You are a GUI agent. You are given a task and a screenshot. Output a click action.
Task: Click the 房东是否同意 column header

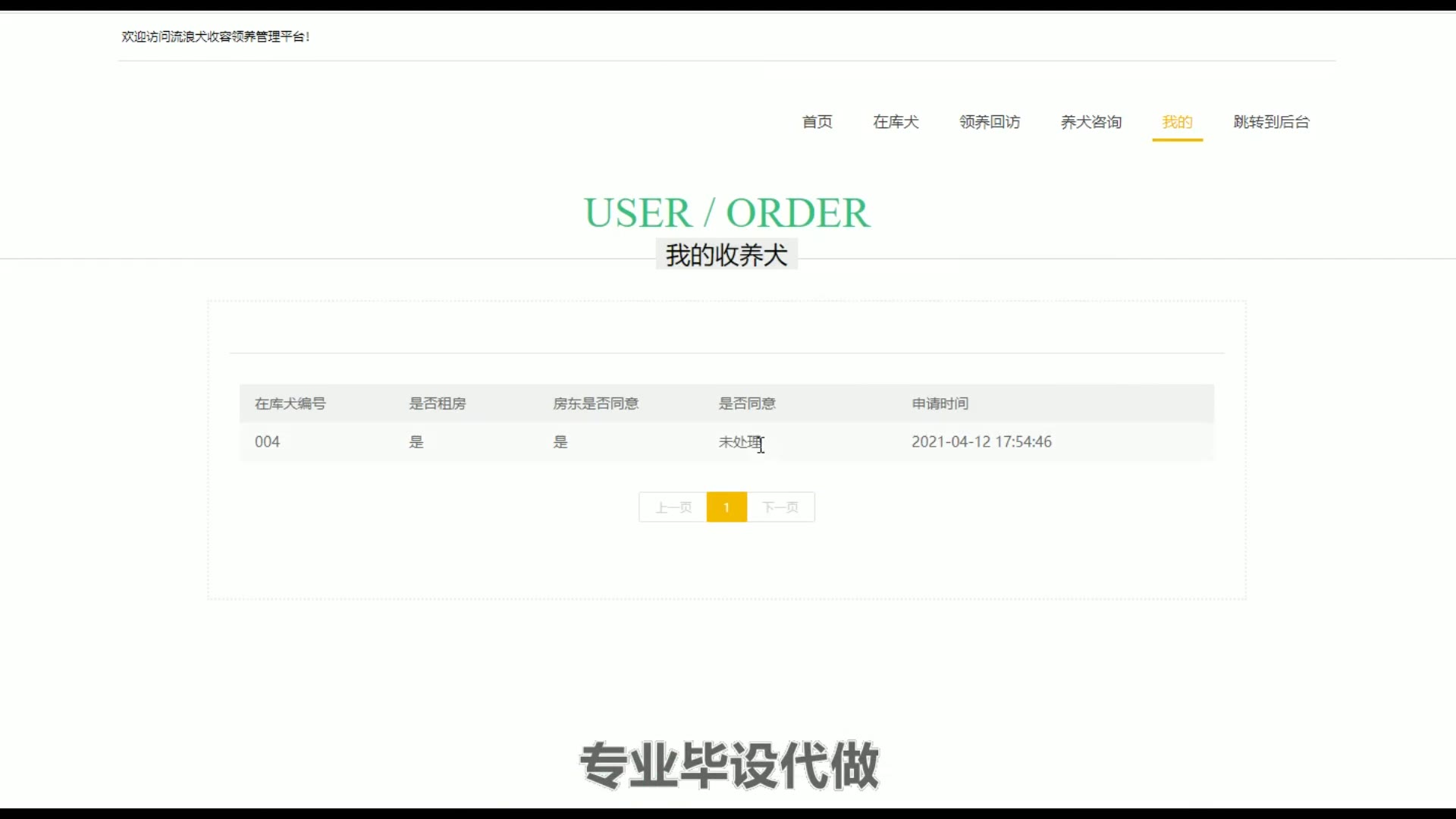[595, 403]
